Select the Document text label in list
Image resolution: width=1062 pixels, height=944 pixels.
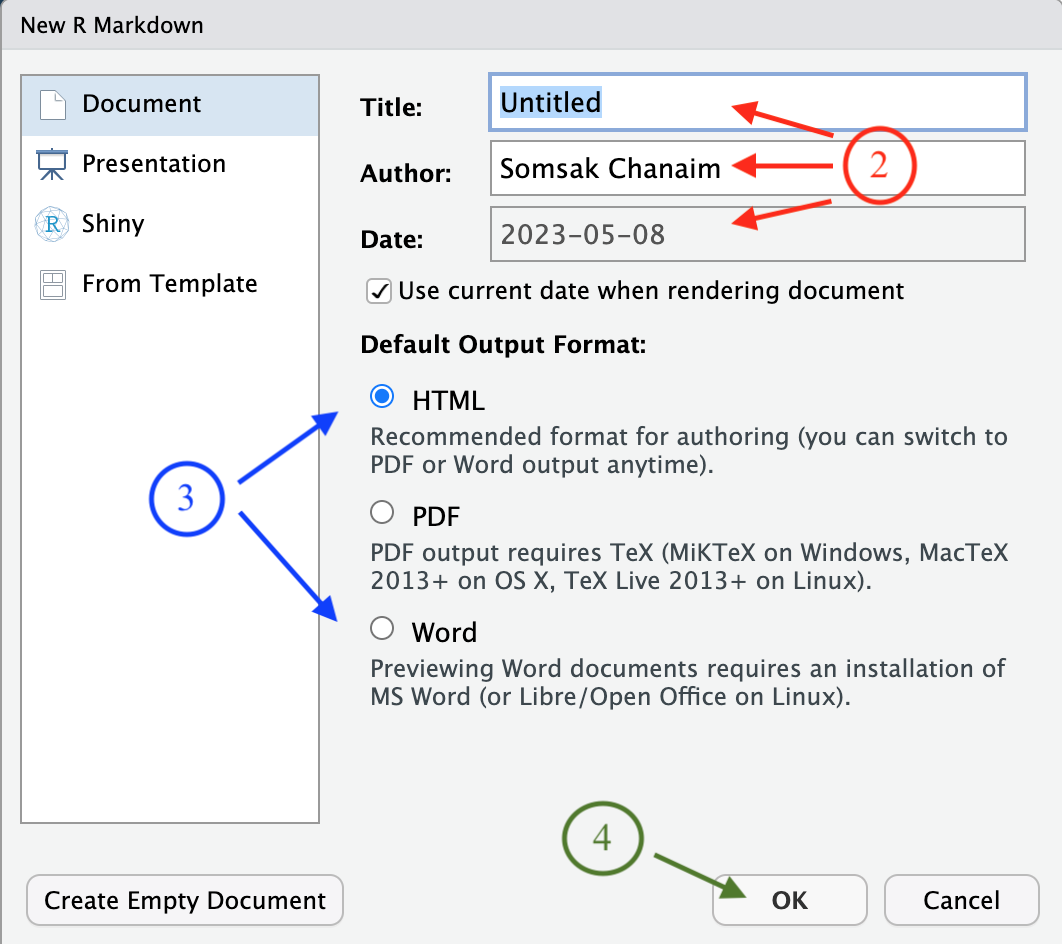[141, 104]
